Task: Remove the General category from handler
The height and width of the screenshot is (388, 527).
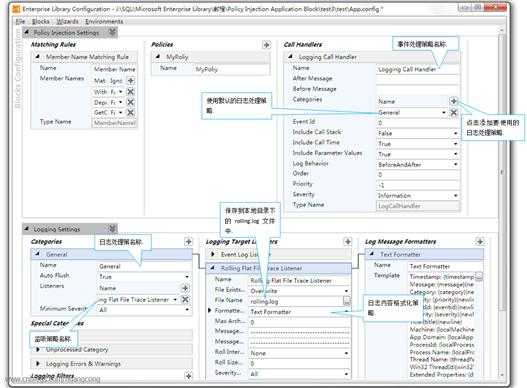Action: (454, 112)
